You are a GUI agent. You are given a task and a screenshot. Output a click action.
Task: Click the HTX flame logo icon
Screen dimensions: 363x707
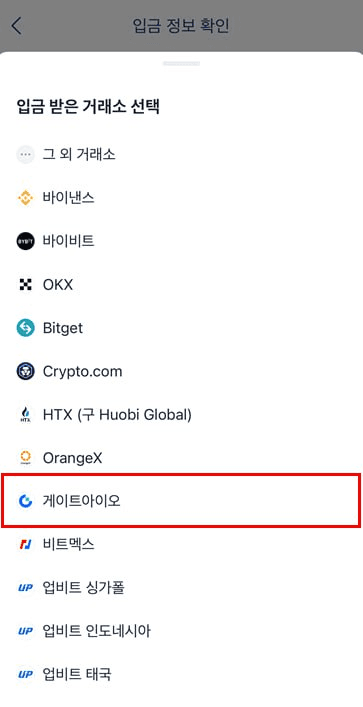(25, 415)
